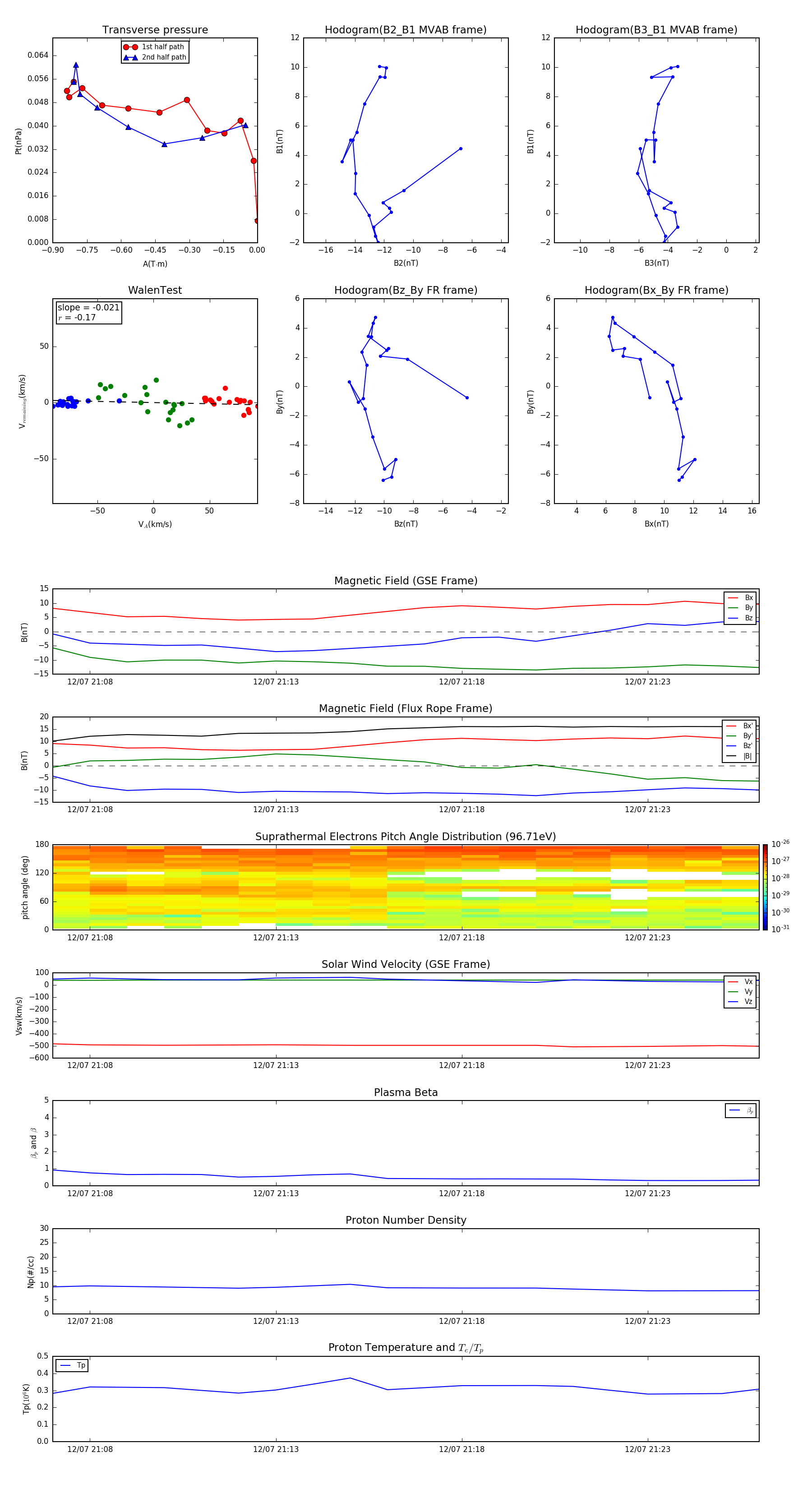Click the last red circle in the transverse pressure plot
This screenshot has width=812, height=1489.
256,221
